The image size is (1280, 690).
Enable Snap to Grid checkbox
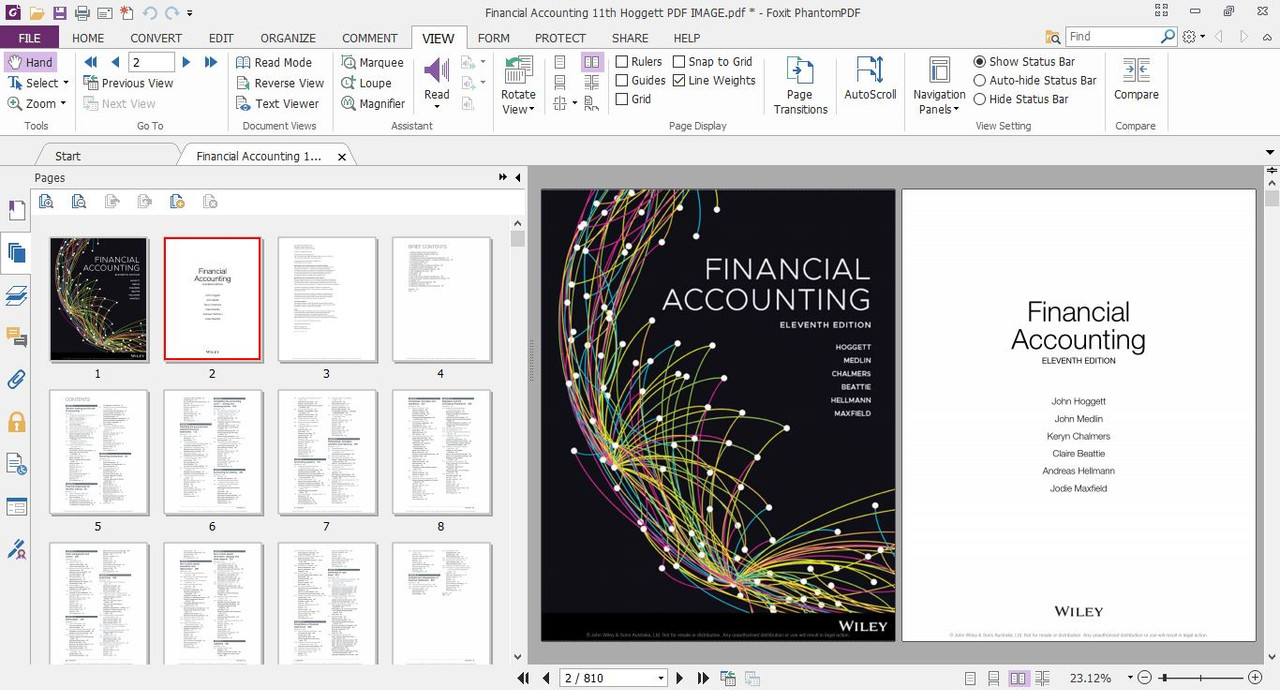pyautogui.click(x=712, y=61)
